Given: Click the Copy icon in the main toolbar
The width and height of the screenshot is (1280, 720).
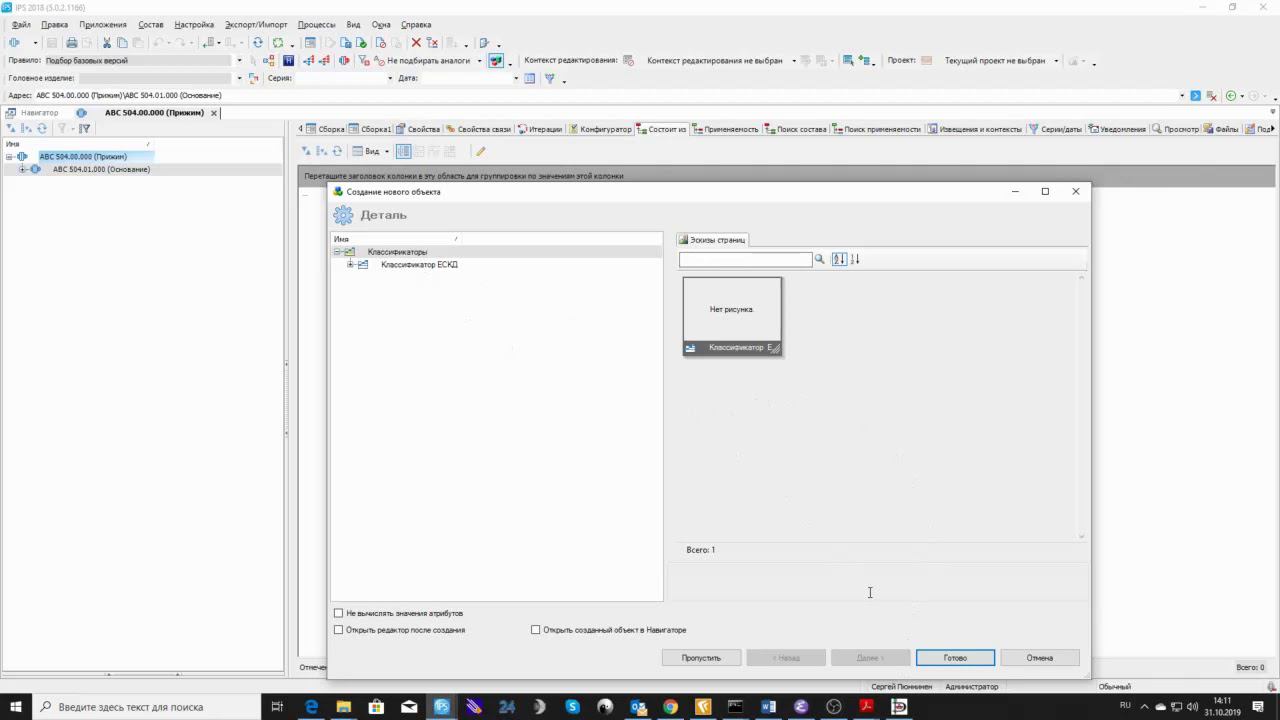Looking at the screenshot, I should point(122,43).
